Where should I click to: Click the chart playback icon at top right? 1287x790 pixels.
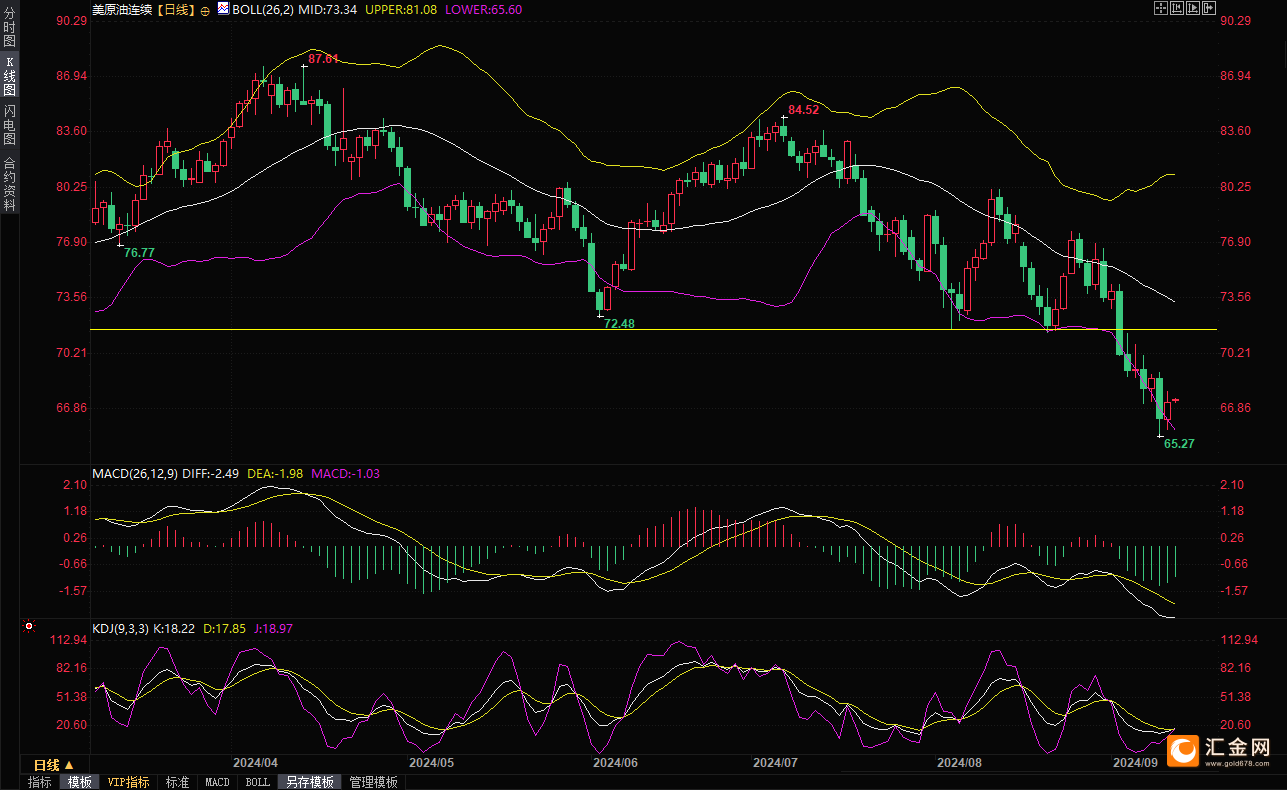(1193, 8)
